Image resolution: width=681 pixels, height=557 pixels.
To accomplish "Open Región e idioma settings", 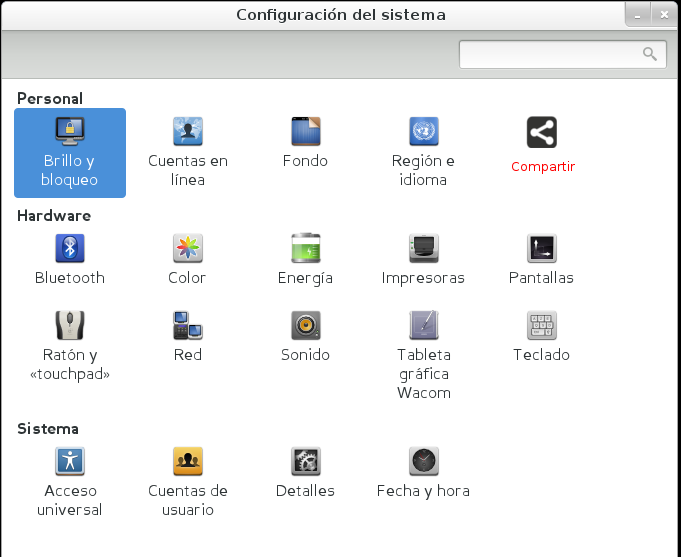I will tap(423, 152).
